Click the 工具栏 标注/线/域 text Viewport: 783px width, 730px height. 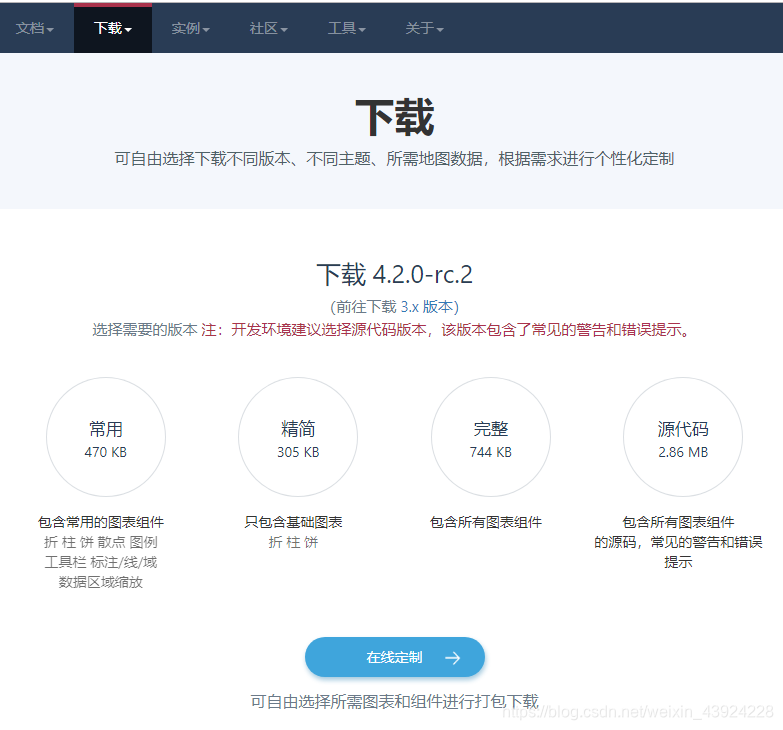101,562
